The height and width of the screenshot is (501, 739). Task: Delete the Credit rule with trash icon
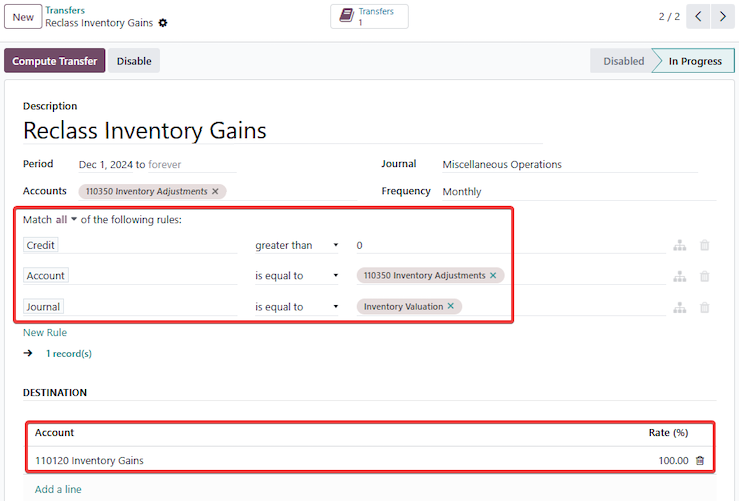pos(705,245)
